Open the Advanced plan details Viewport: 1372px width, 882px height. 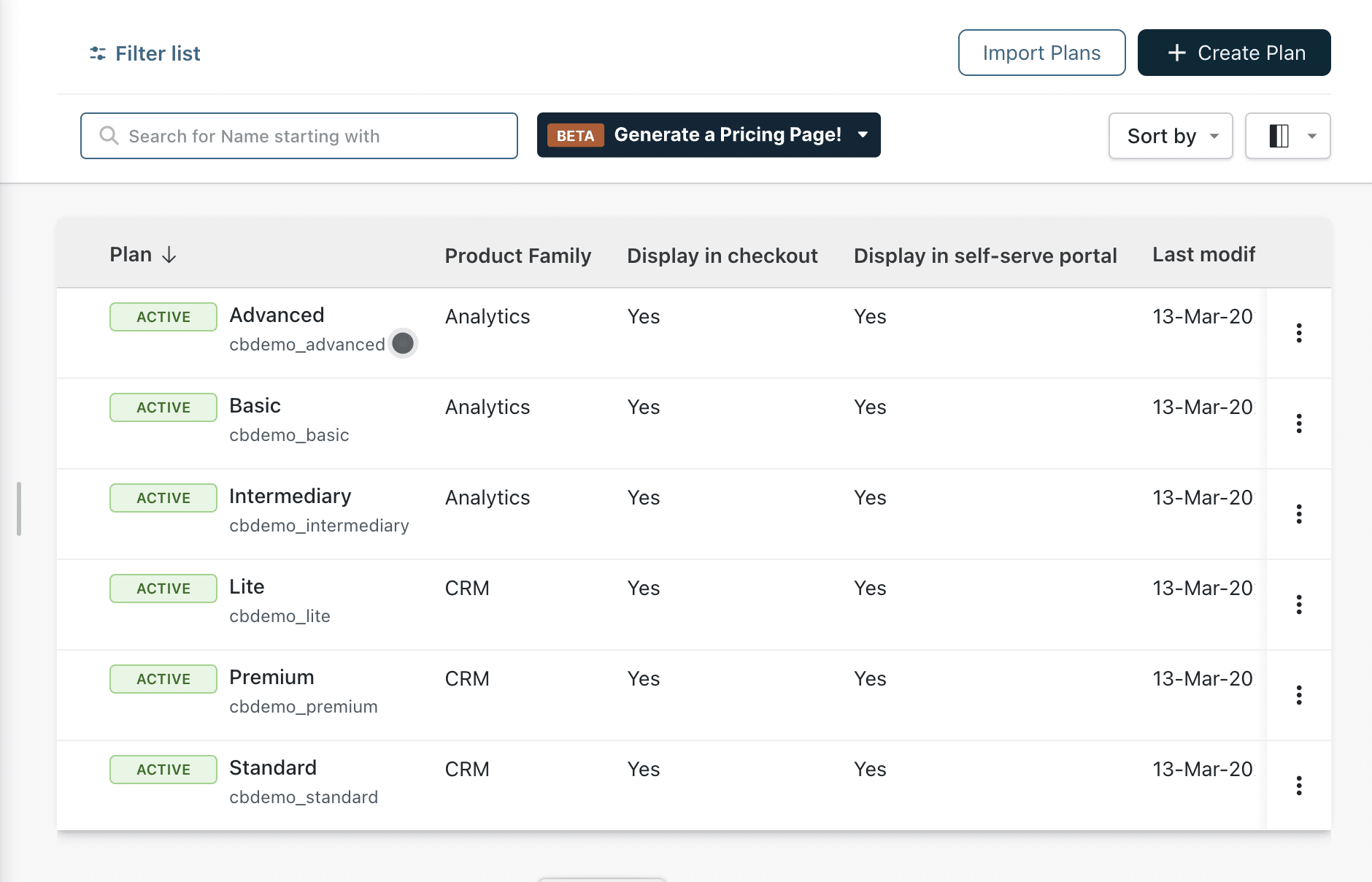pos(277,315)
